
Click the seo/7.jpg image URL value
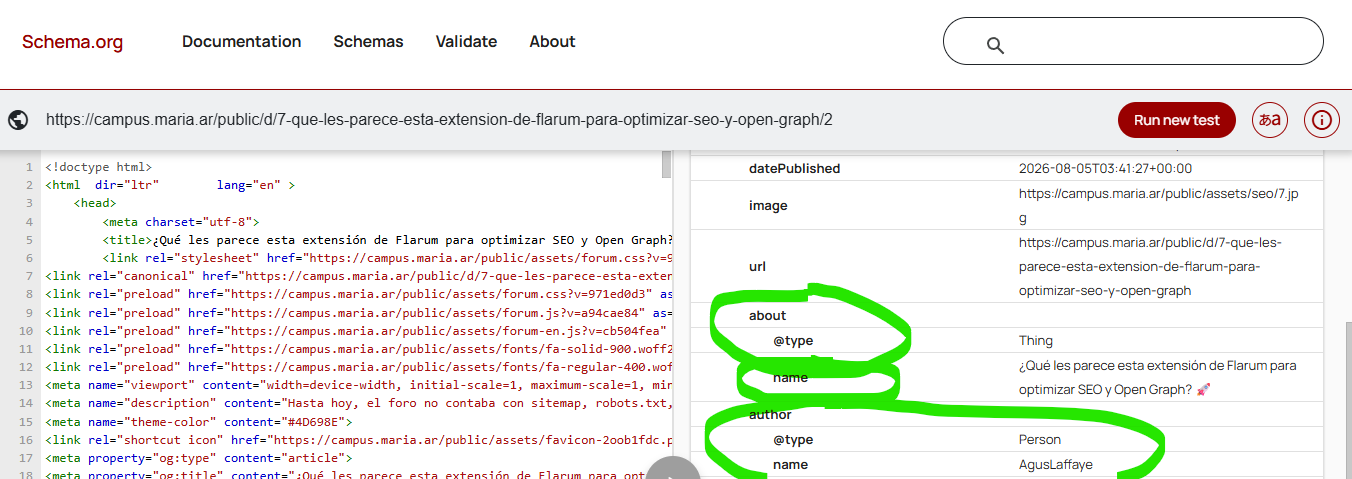[x=1157, y=205]
